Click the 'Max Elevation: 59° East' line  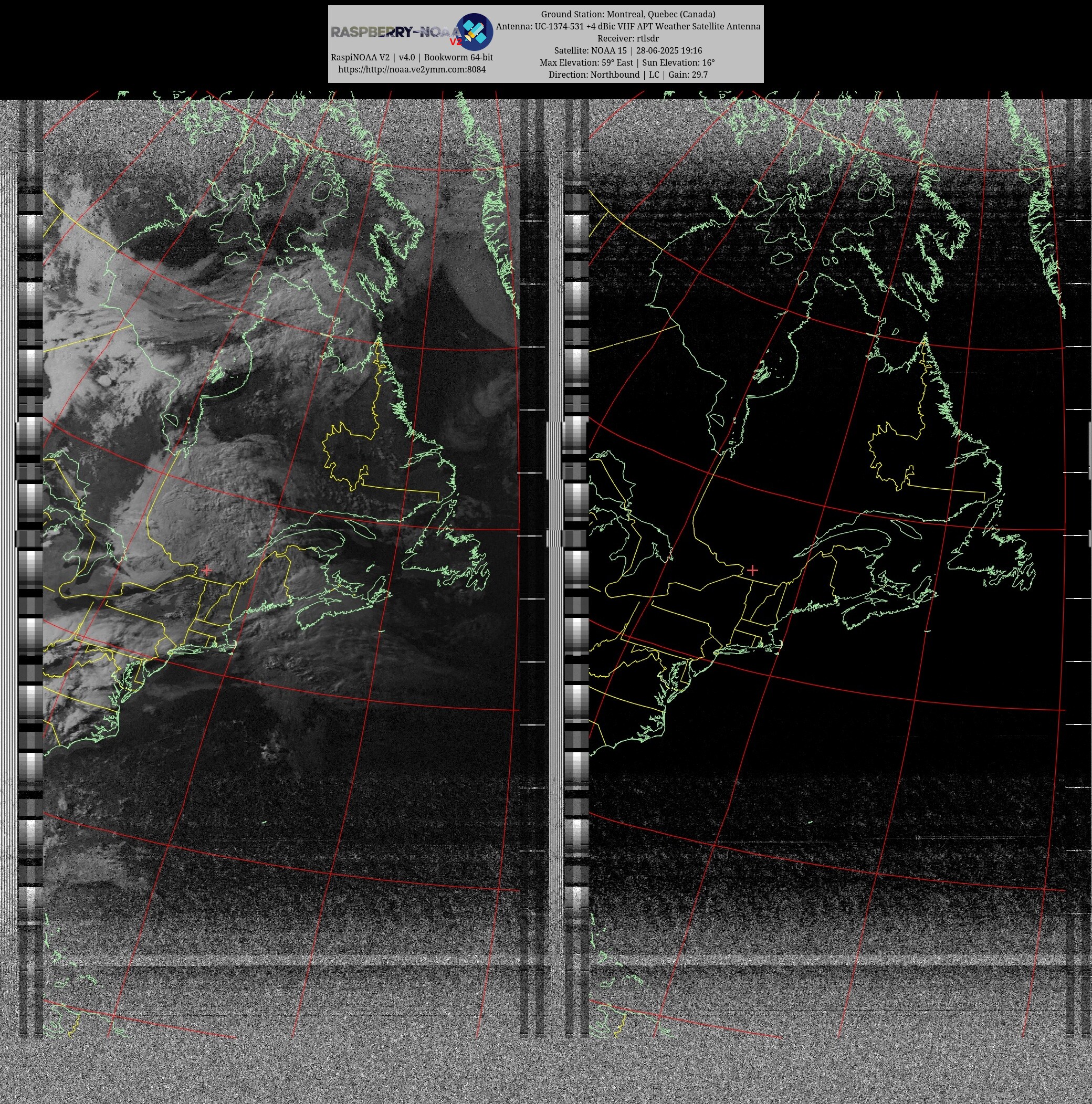click(x=628, y=62)
